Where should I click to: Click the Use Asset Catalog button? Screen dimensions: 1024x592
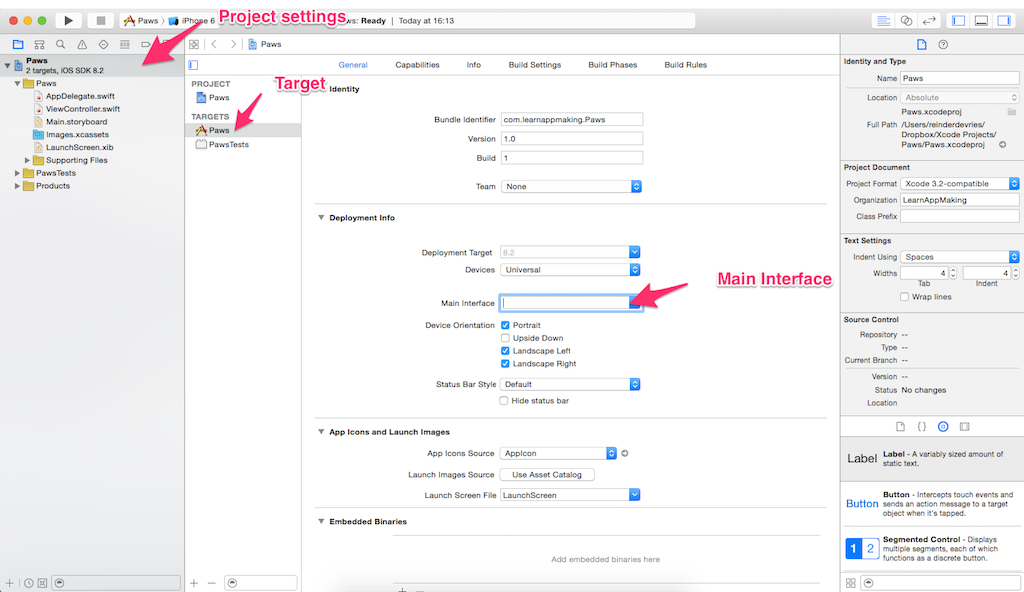[546, 475]
